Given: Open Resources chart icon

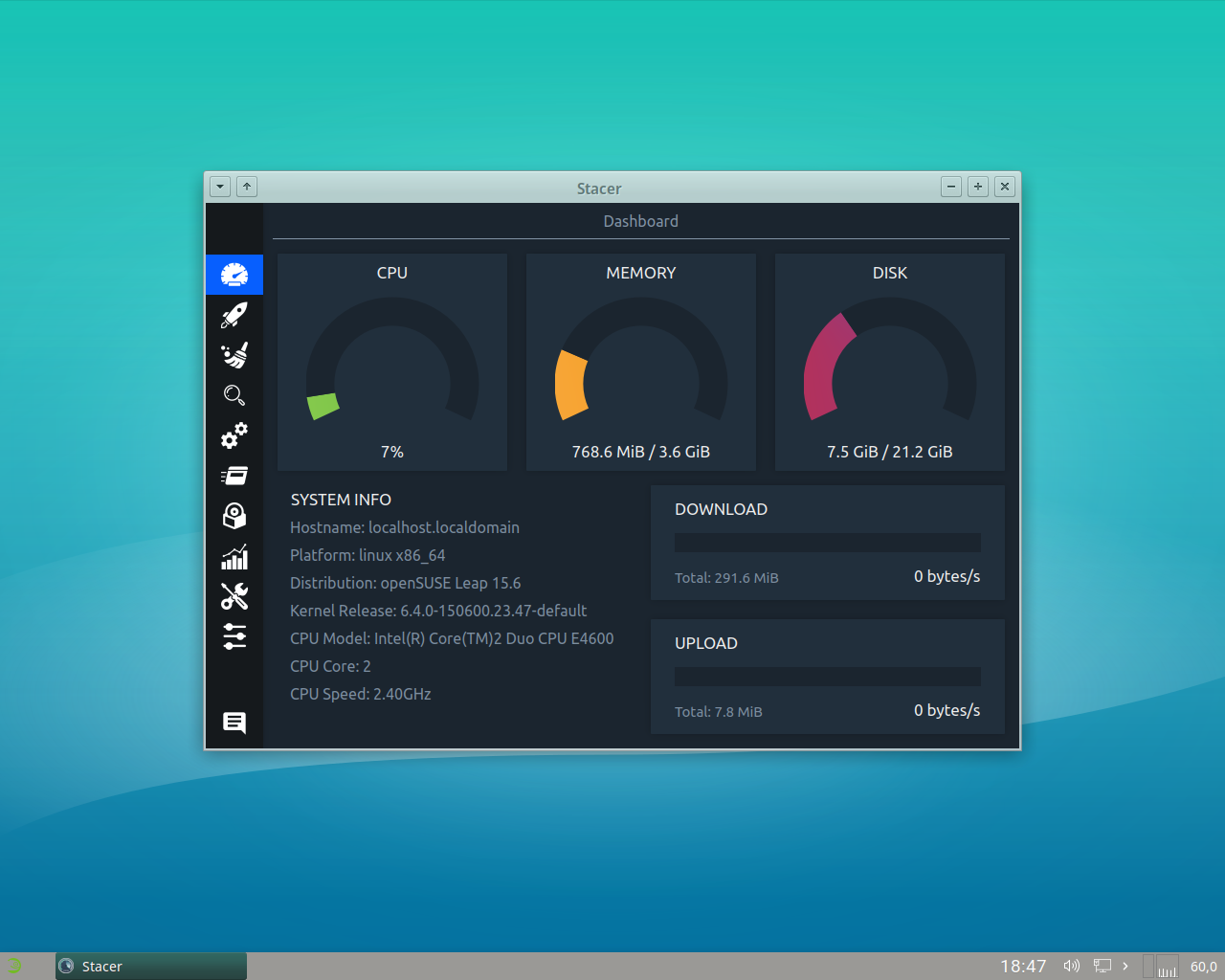Looking at the screenshot, I should tap(234, 556).
